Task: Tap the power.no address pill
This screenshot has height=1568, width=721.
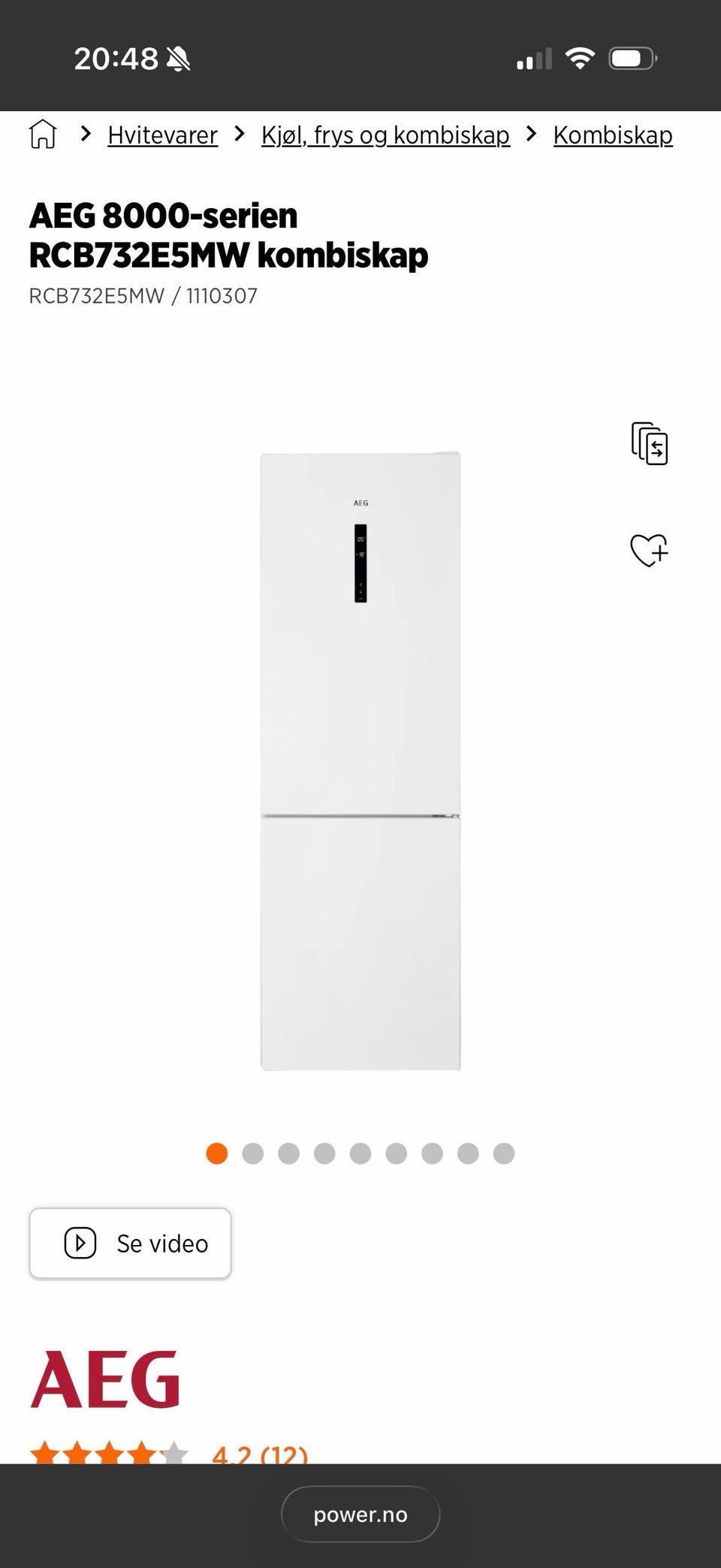Action: pyautogui.click(x=360, y=1514)
